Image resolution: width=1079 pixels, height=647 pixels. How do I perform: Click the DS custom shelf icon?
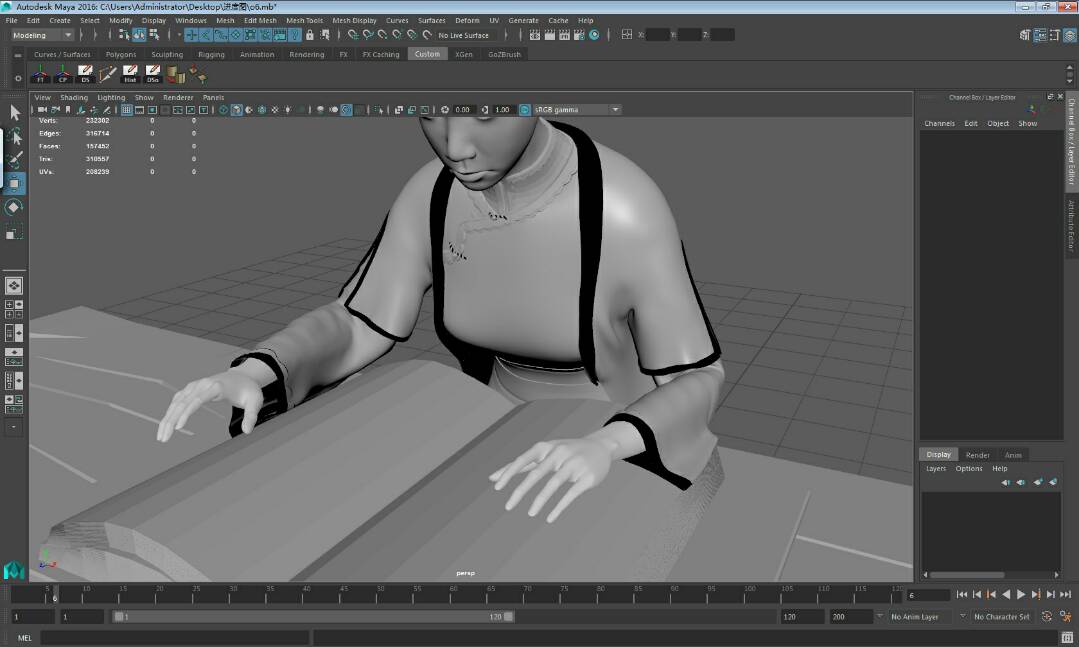(85, 74)
